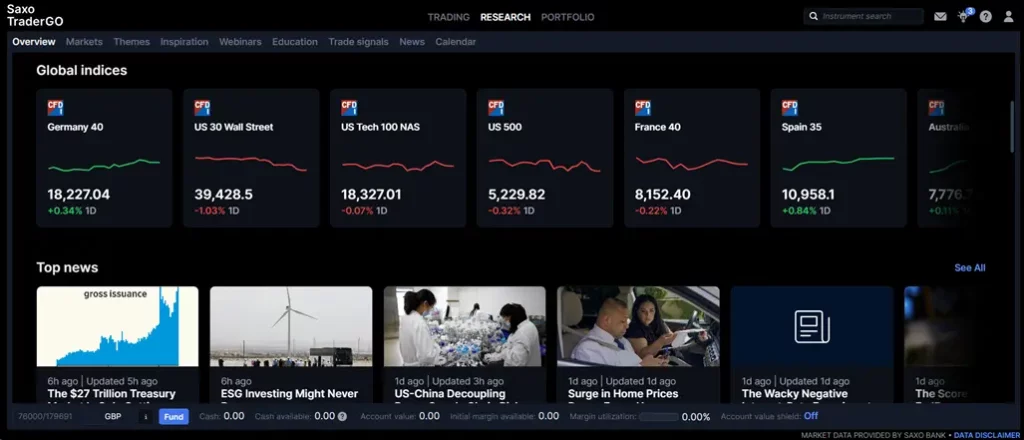Click the US 500 red sparkline chart
Image resolution: width=1024 pixels, height=440 pixels.
click(545, 165)
